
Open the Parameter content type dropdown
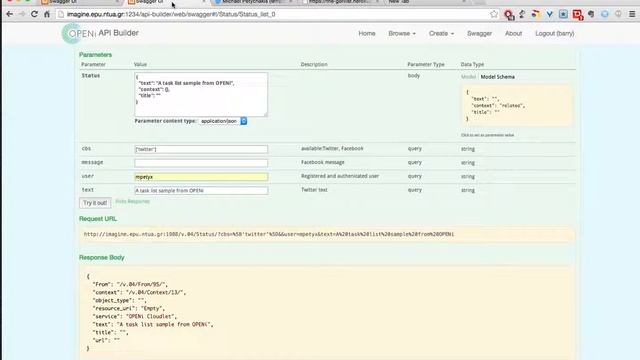pos(223,121)
